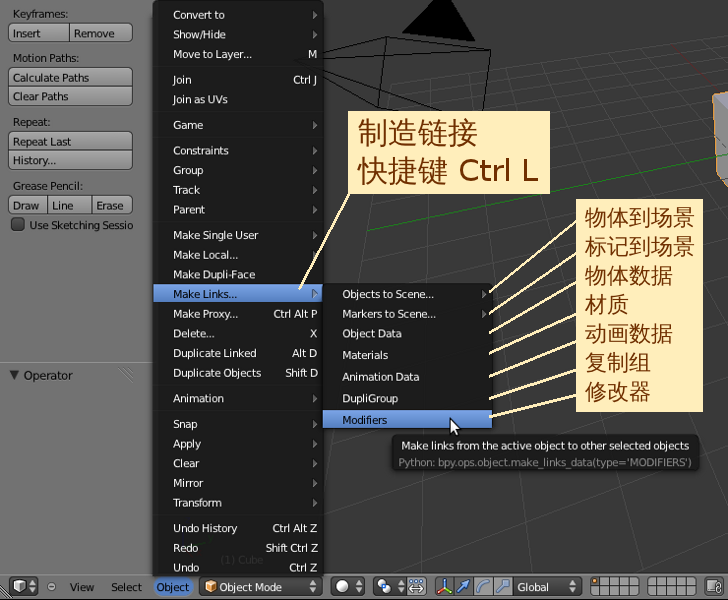The image size is (728, 600).
Task: Open the Global orientation dropdown
Action: (546, 587)
